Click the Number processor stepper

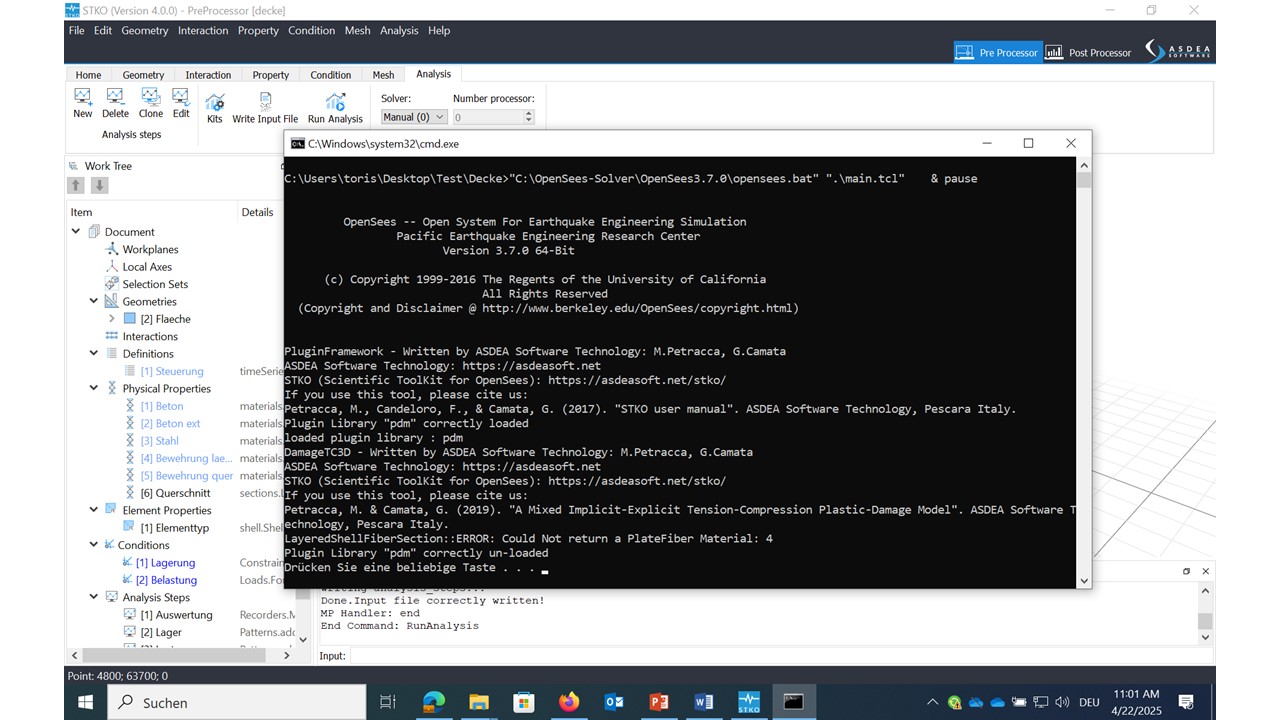[x=529, y=117]
